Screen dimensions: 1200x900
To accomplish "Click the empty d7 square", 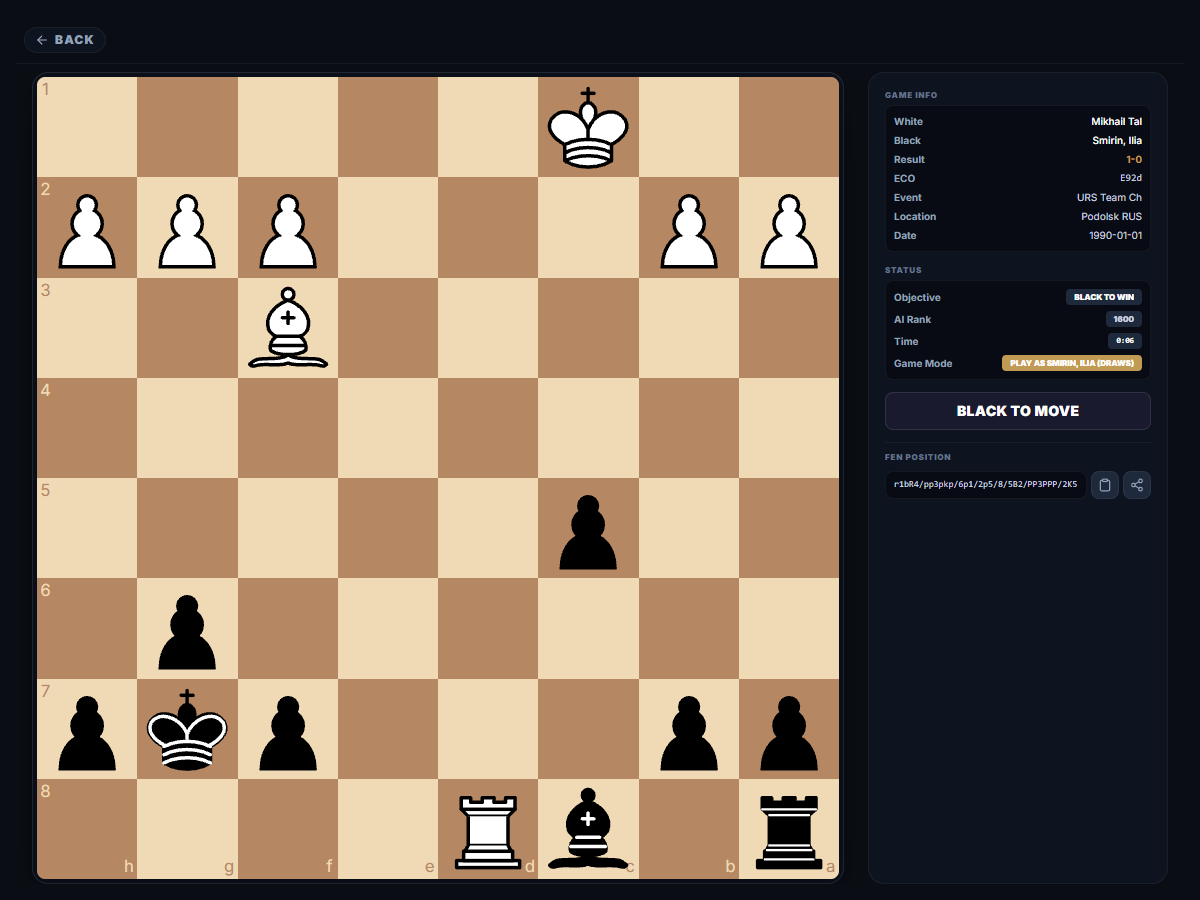I will click(x=488, y=729).
